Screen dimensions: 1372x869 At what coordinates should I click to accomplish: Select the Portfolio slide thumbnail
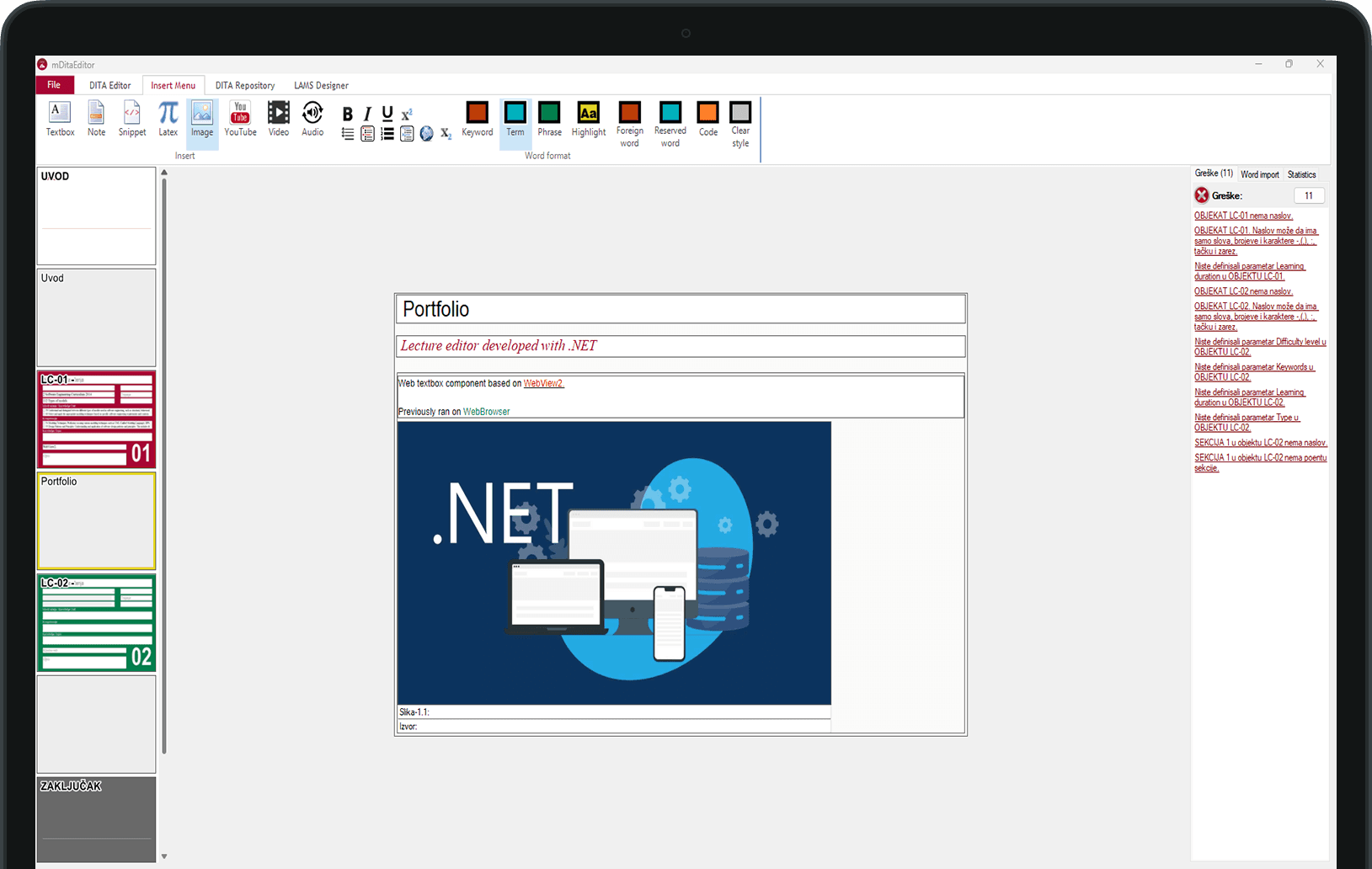(x=96, y=520)
